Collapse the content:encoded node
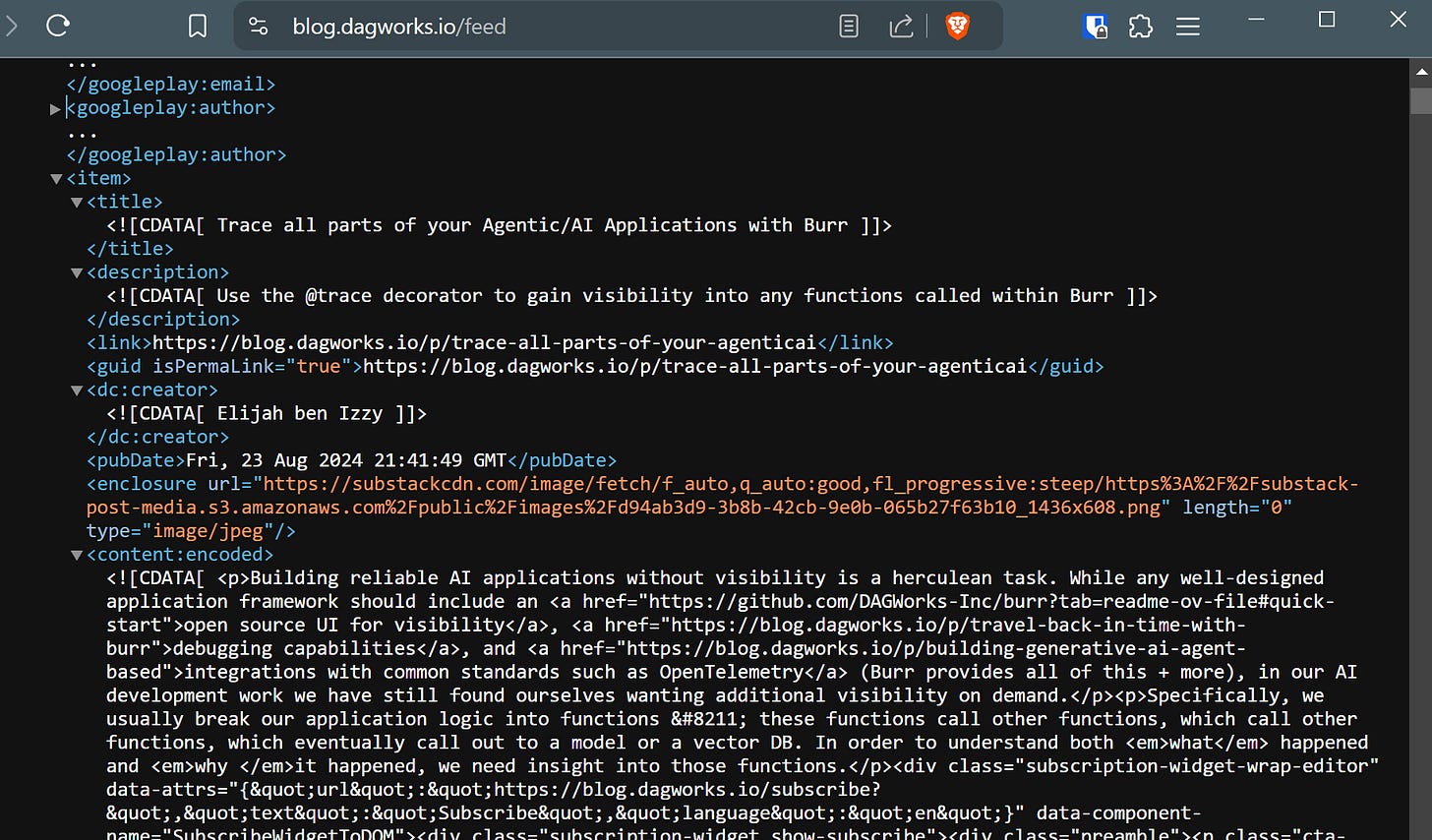 77,556
